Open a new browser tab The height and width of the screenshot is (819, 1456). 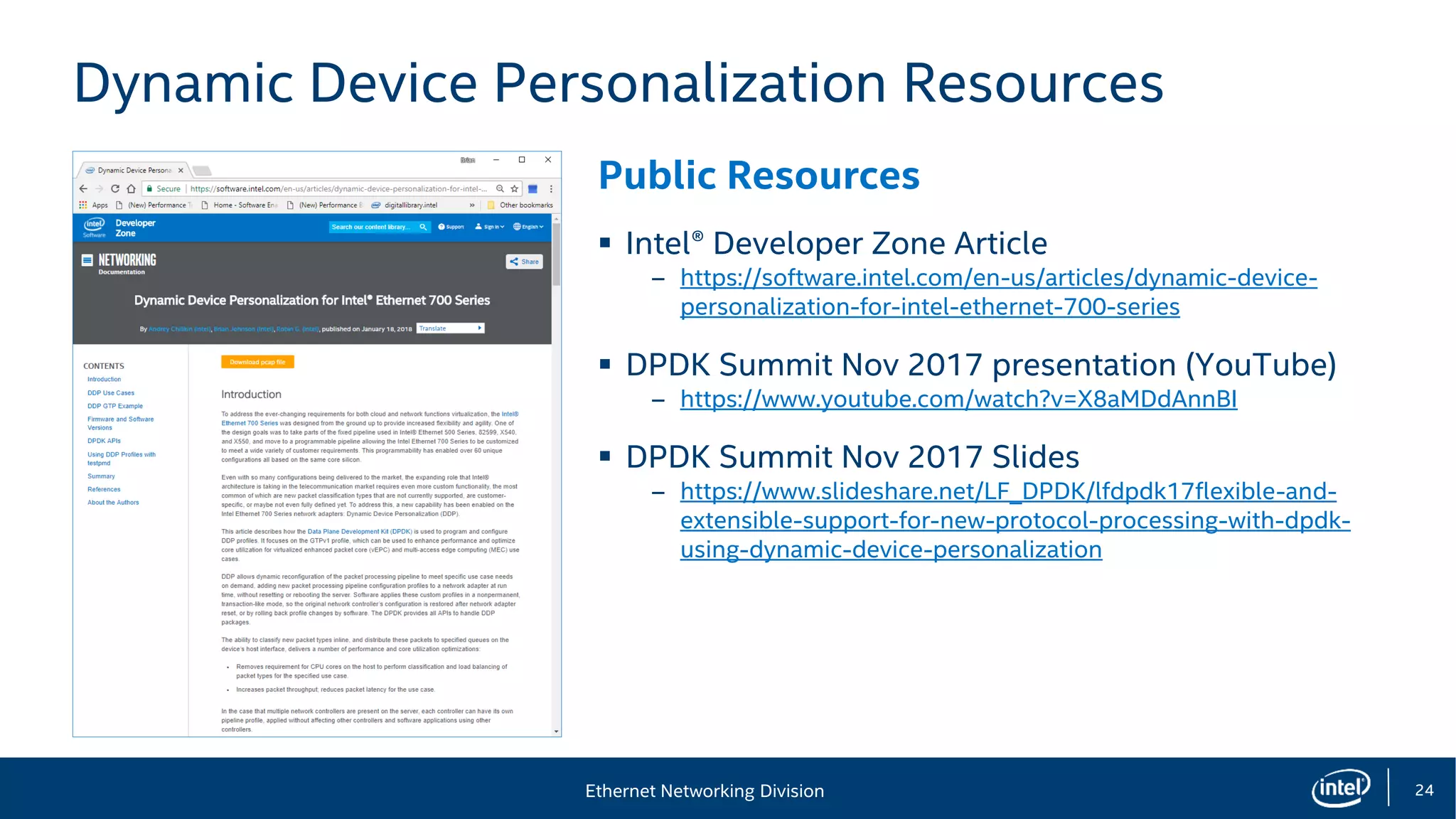[202, 171]
